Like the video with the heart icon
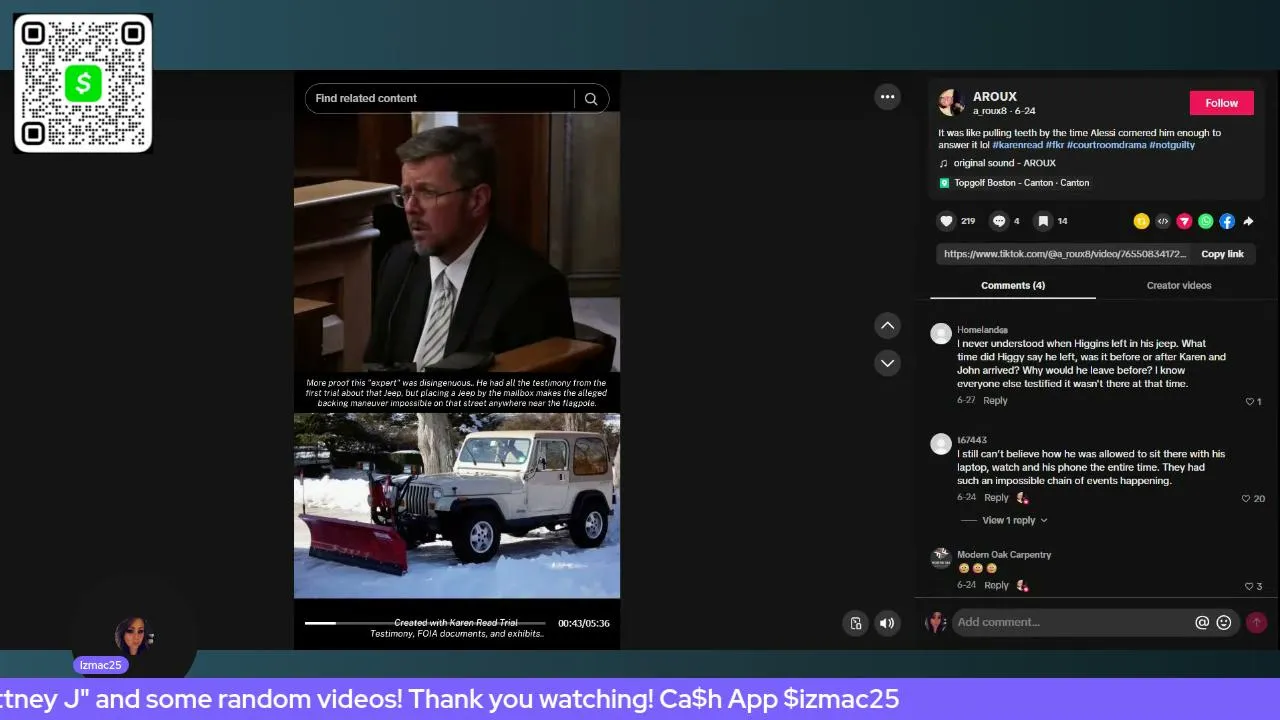This screenshot has height=720, width=1280. click(946, 221)
